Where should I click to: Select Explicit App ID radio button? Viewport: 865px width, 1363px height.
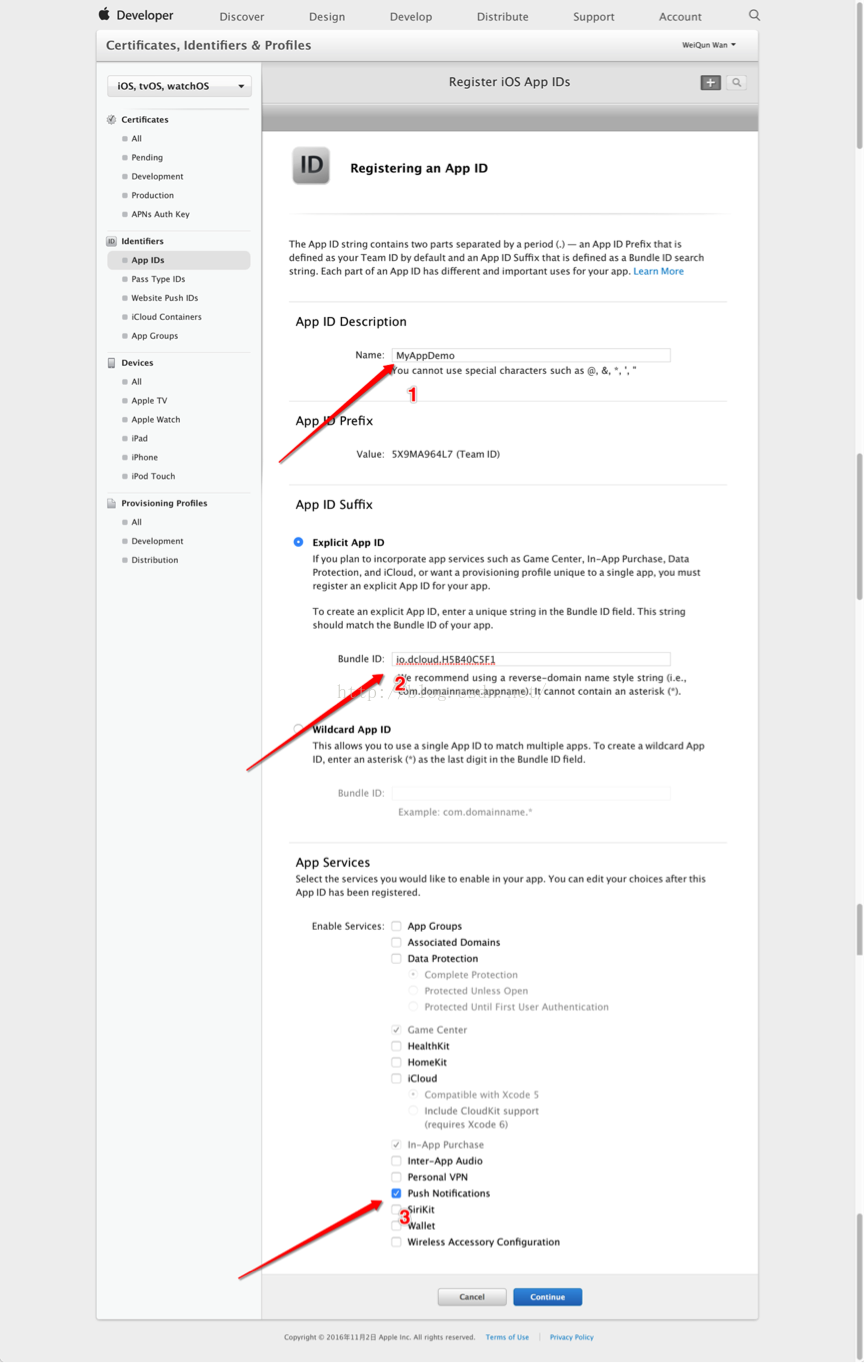298,542
